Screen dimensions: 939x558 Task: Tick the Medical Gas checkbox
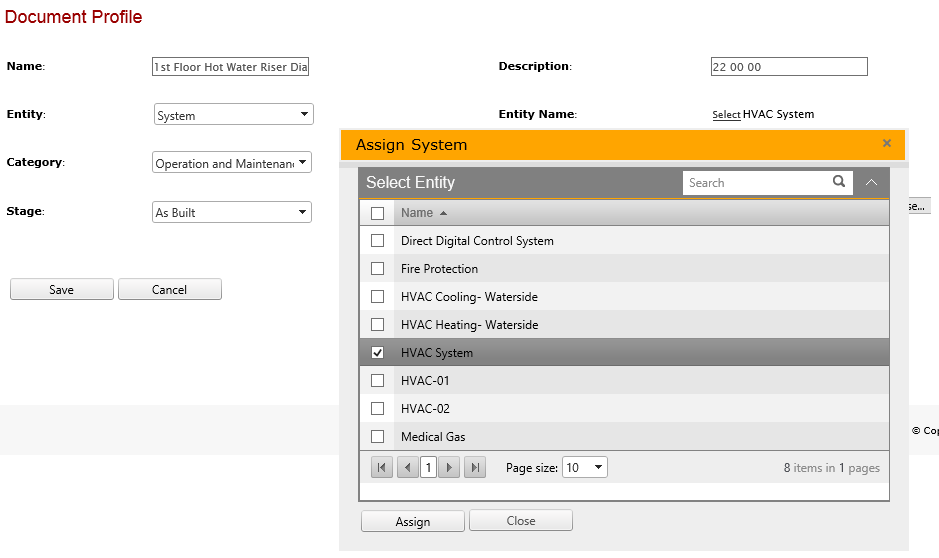pyautogui.click(x=377, y=437)
